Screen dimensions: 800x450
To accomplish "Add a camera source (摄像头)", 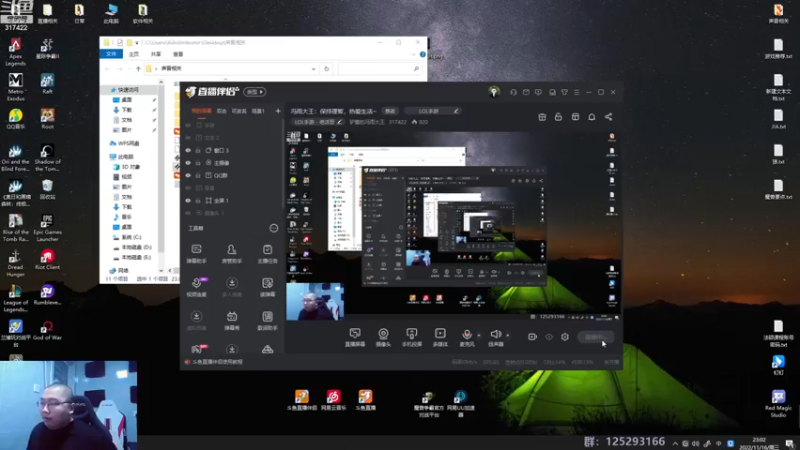I will coord(383,337).
